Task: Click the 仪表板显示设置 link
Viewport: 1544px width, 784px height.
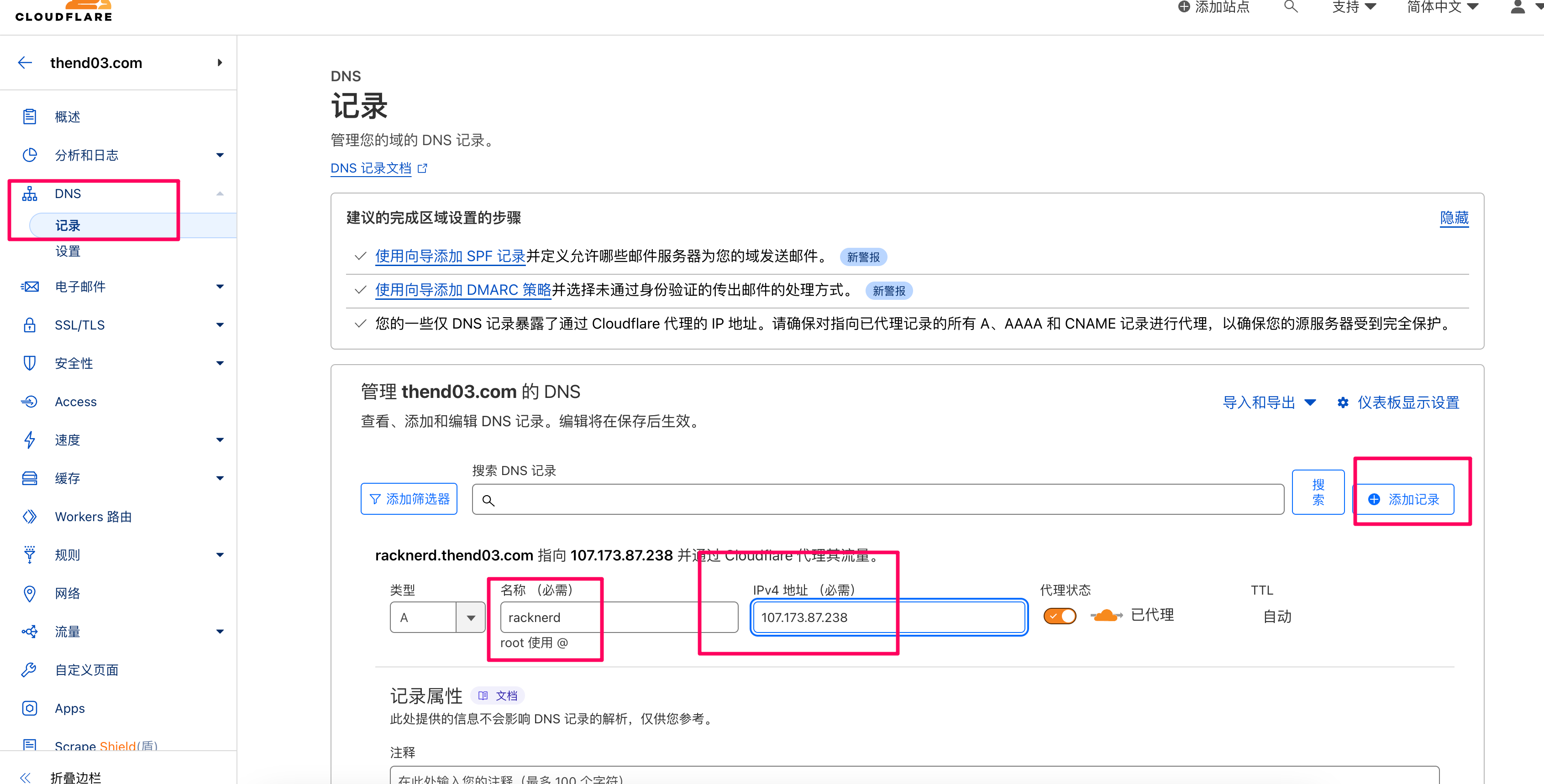Action: coord(1408,402)
